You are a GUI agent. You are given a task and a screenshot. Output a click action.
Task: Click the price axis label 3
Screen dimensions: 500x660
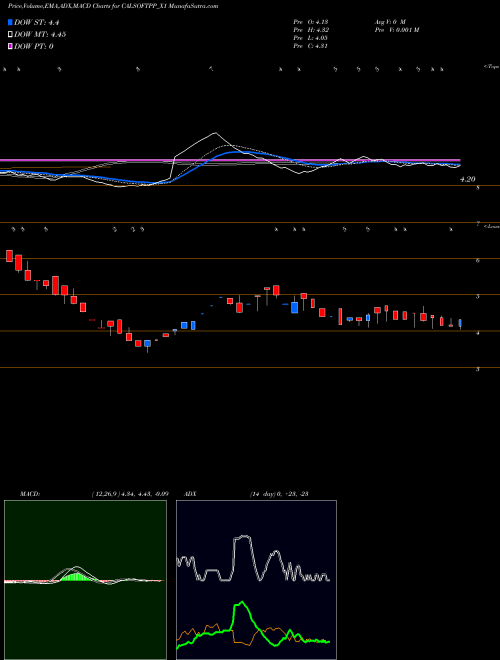coord(477,370)
